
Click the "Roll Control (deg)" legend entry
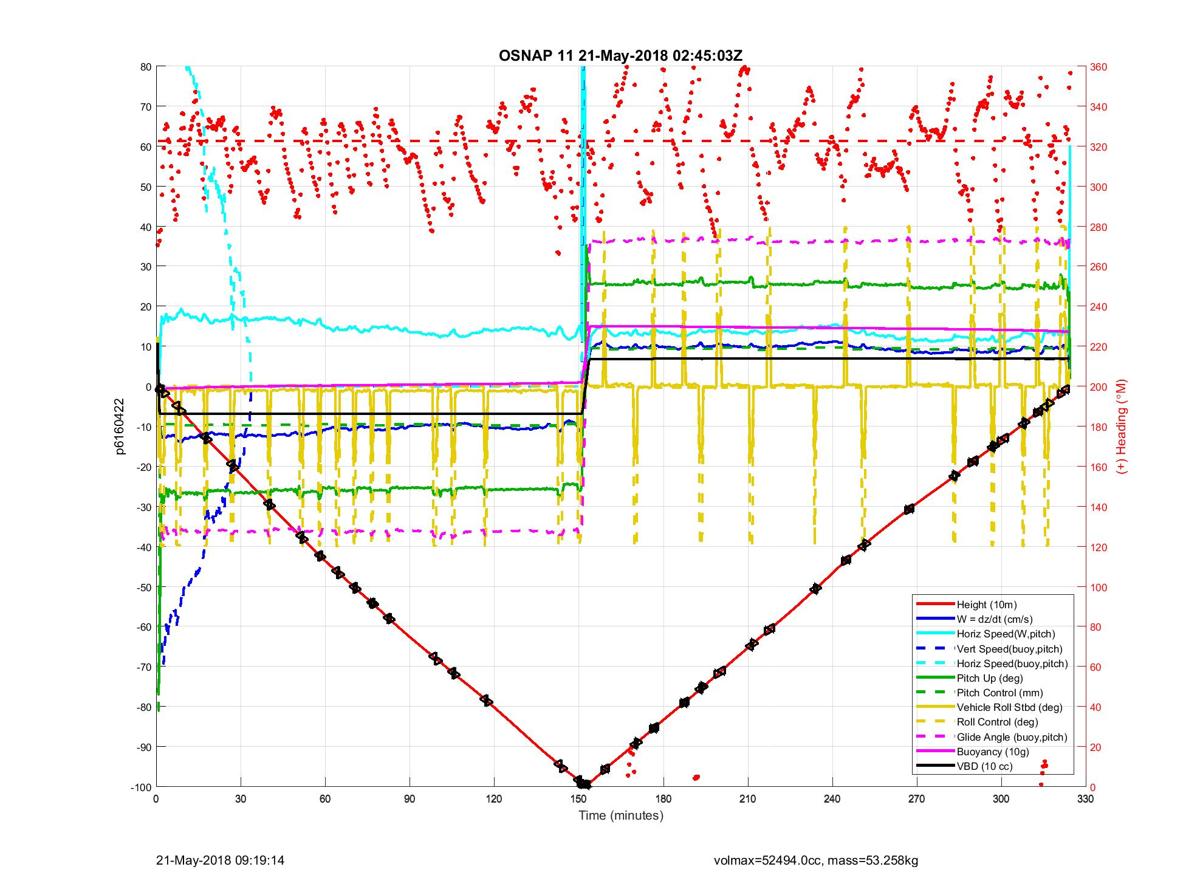coord(997,721)
